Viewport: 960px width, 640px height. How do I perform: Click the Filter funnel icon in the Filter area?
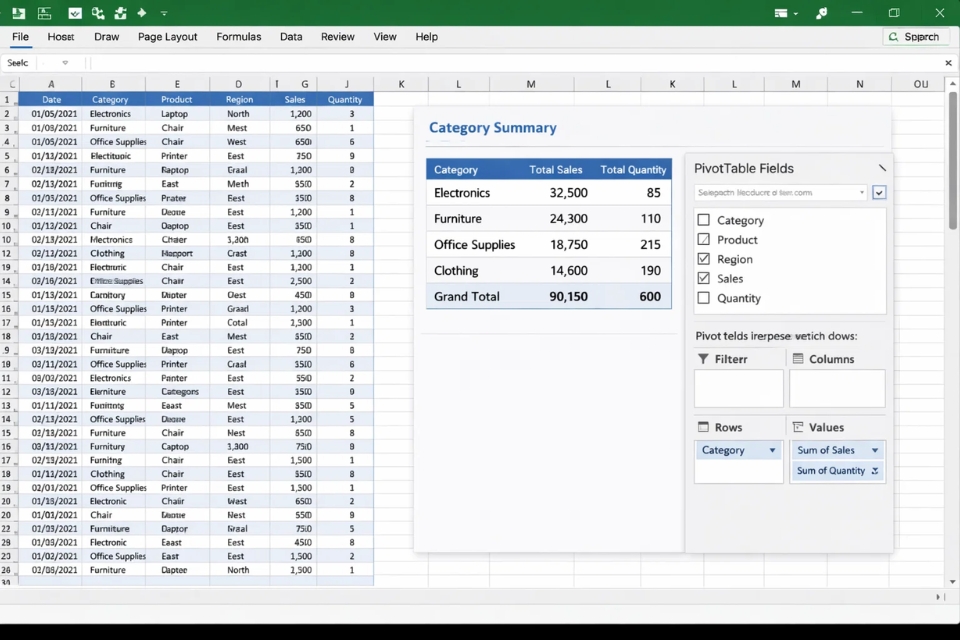click(706, 358)
